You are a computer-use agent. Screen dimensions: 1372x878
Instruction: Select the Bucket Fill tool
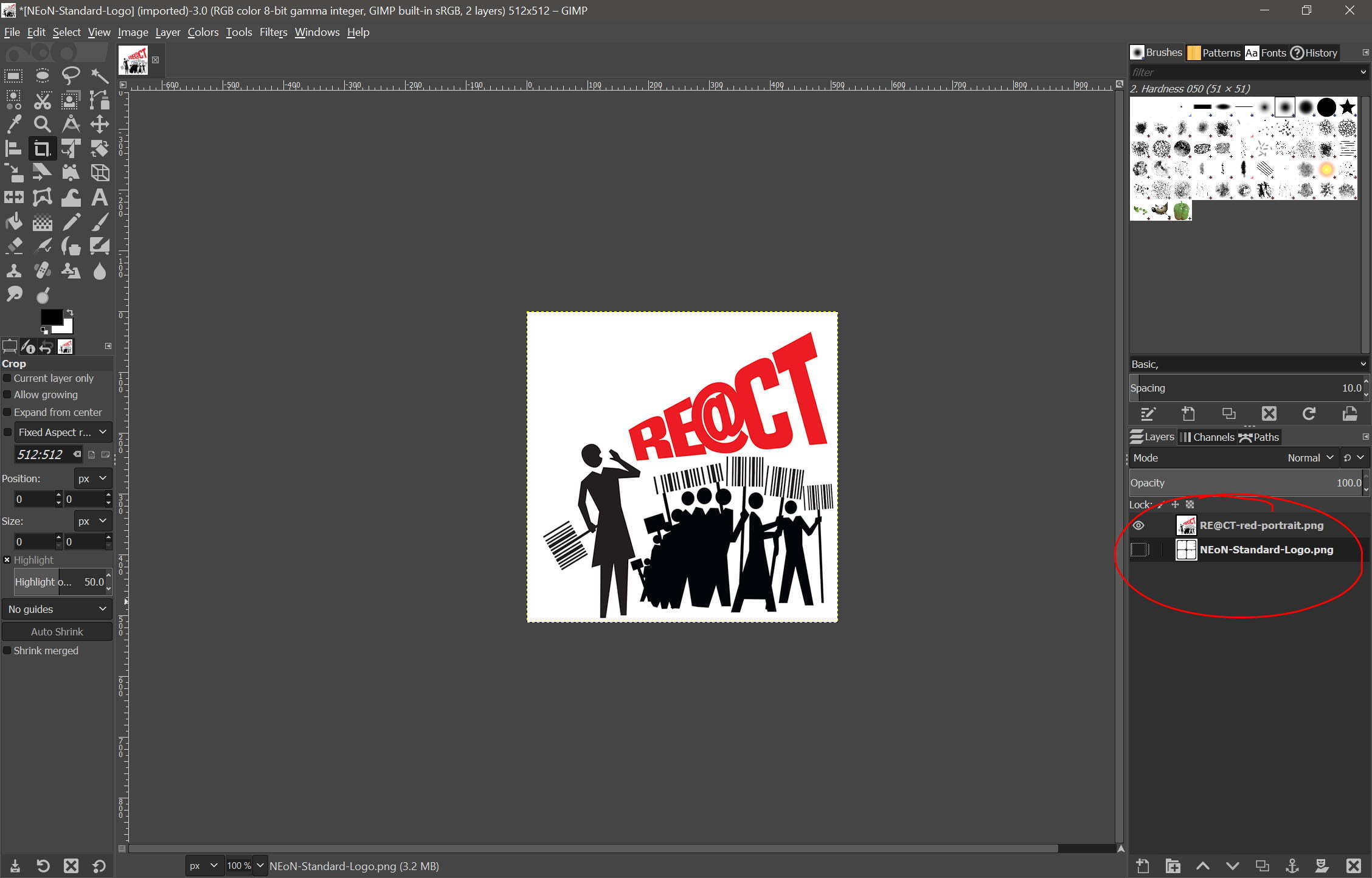pyautogui.click(x=13, y=222)
